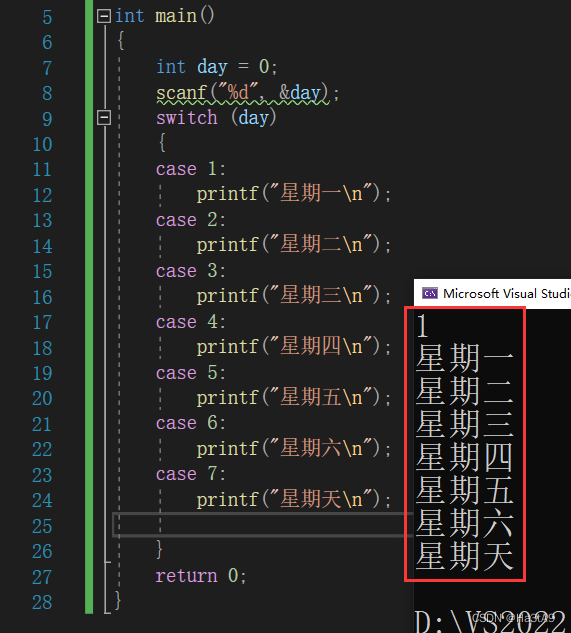This screenshot has width=571, height=633.
Task: Click the 'case 2:' label
Action: (x=191, y=220)
